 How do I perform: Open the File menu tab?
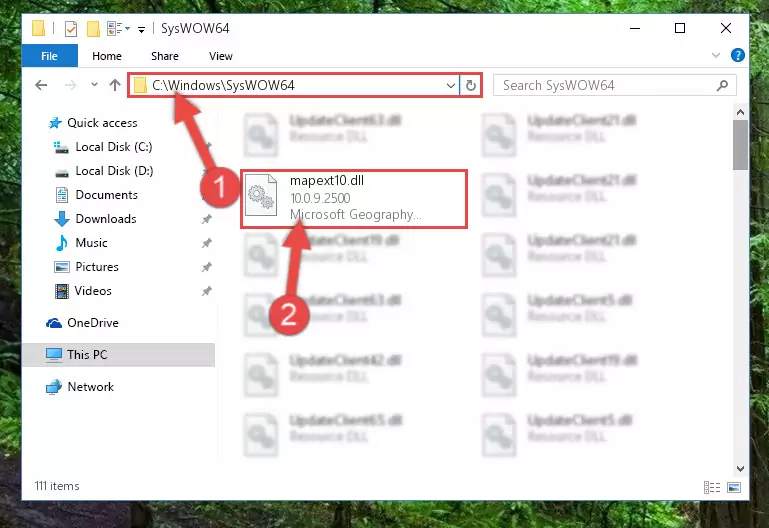[x=50, y=56]
